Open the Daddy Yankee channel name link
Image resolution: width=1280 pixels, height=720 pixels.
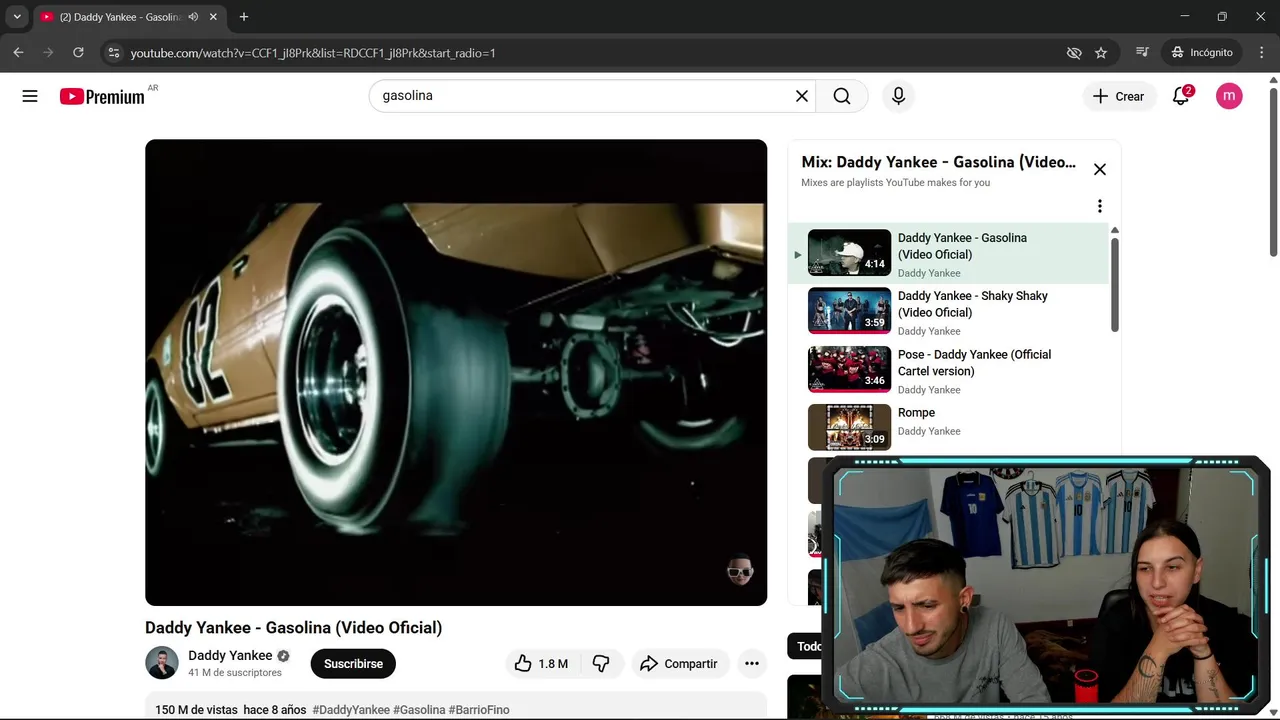pyautogui.click(x=230, y=656)
